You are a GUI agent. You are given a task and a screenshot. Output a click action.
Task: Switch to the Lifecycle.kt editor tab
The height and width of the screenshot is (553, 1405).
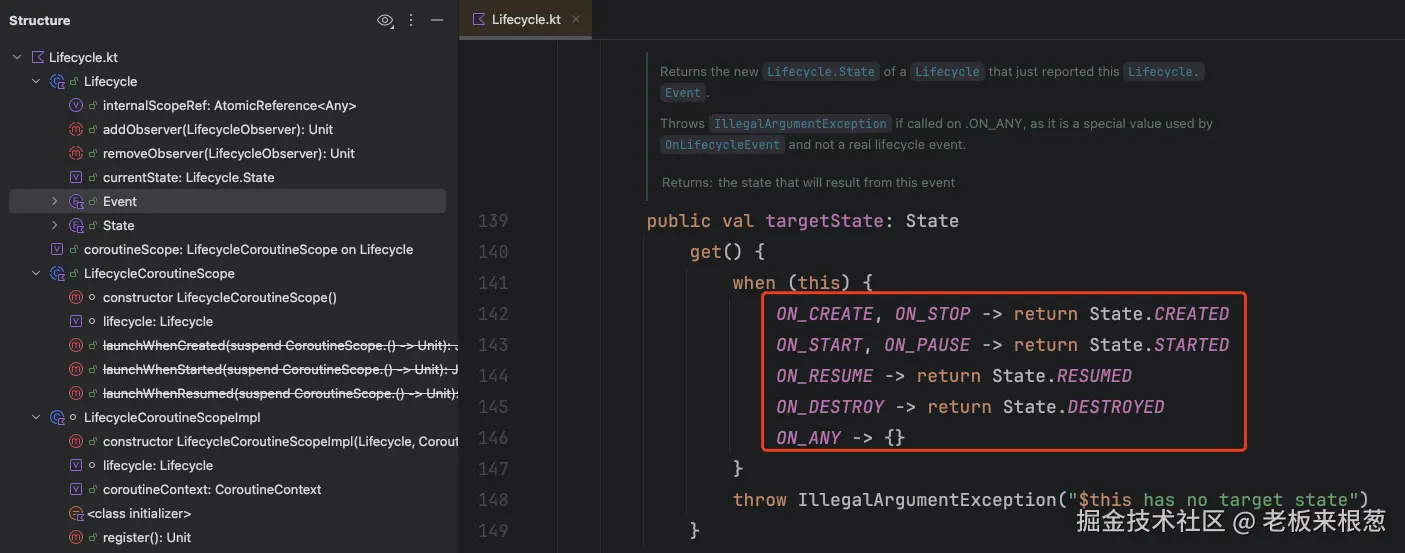click(x=525, y=19)
